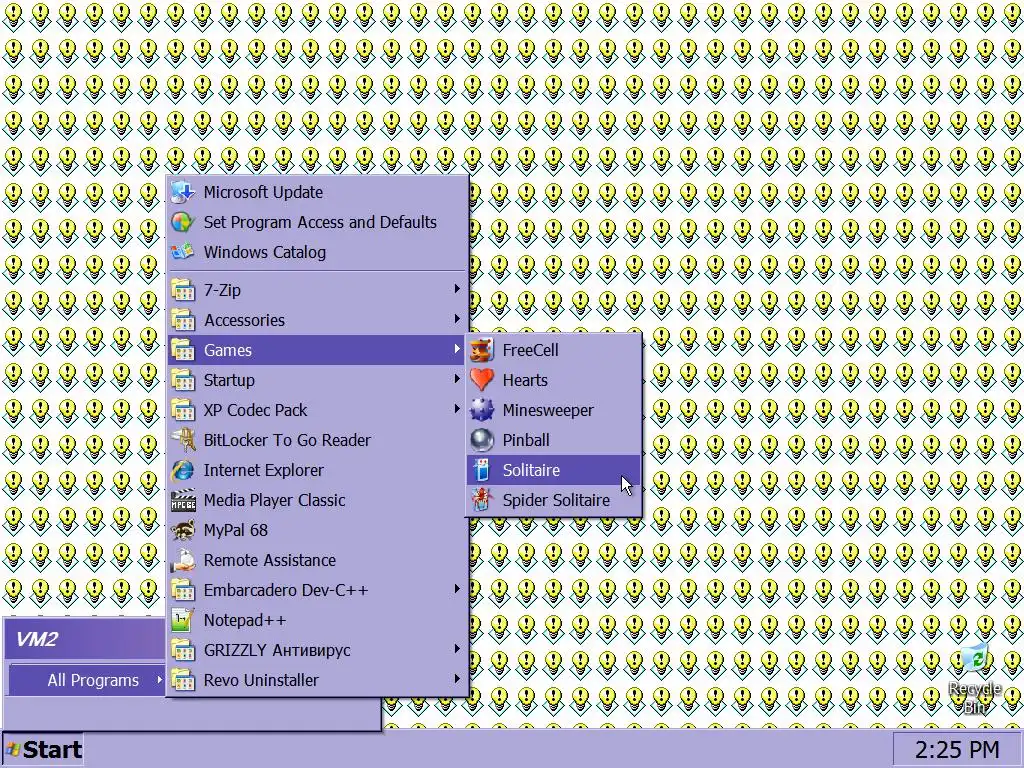The image size is (1024, 768).
Task: Click the 7-Zip folder icon
Action: [183, 290]
